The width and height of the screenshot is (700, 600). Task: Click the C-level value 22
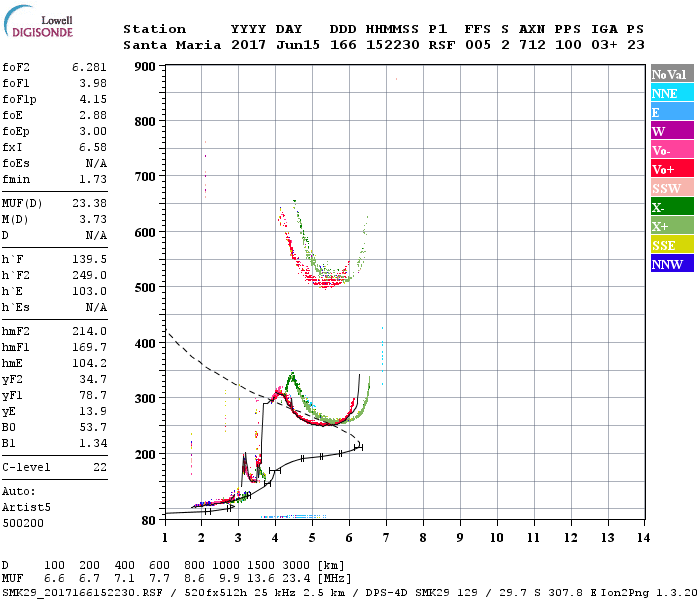pos(100,467)
